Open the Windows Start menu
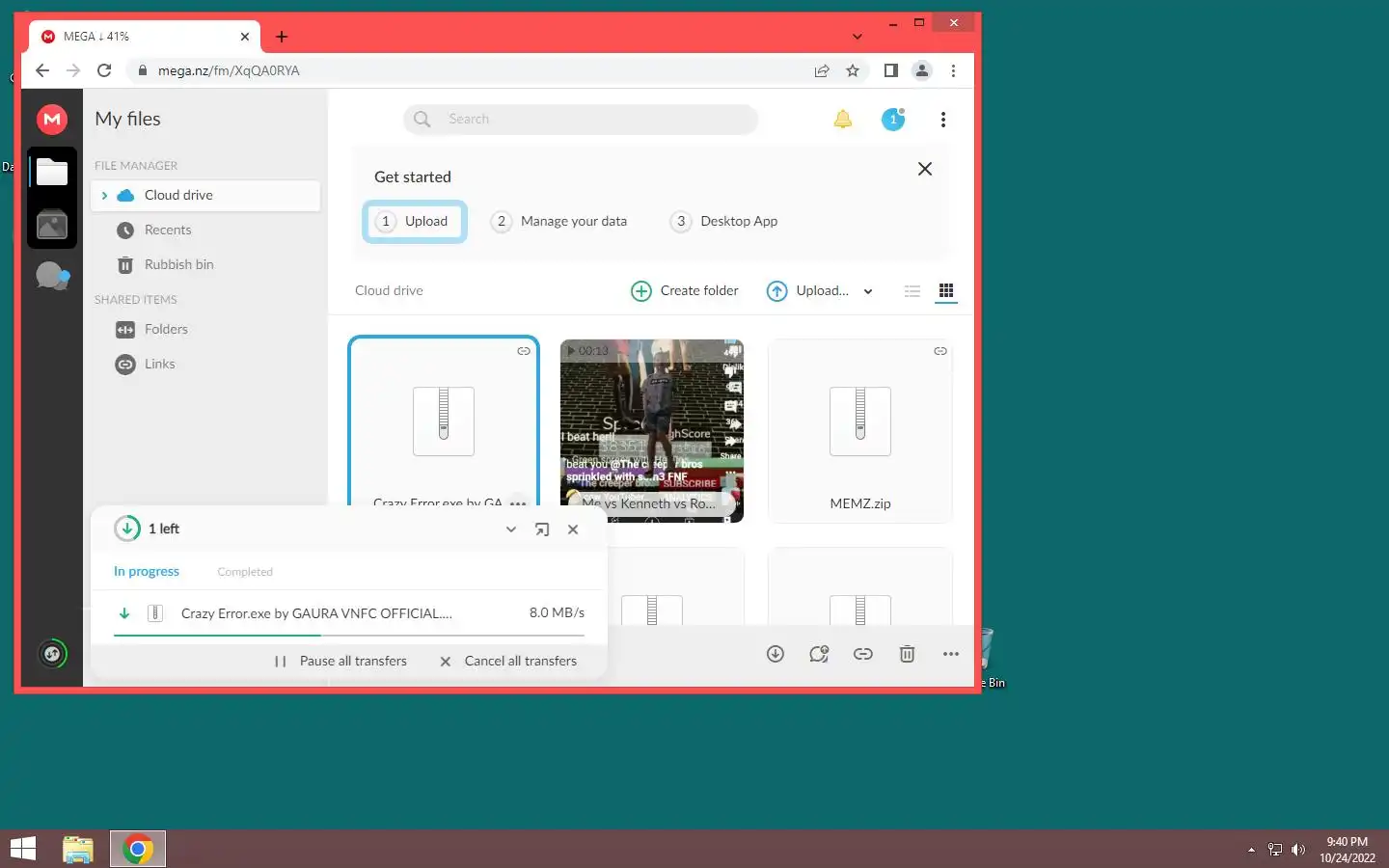The image size is (1389, 868). tap(23, 849)
